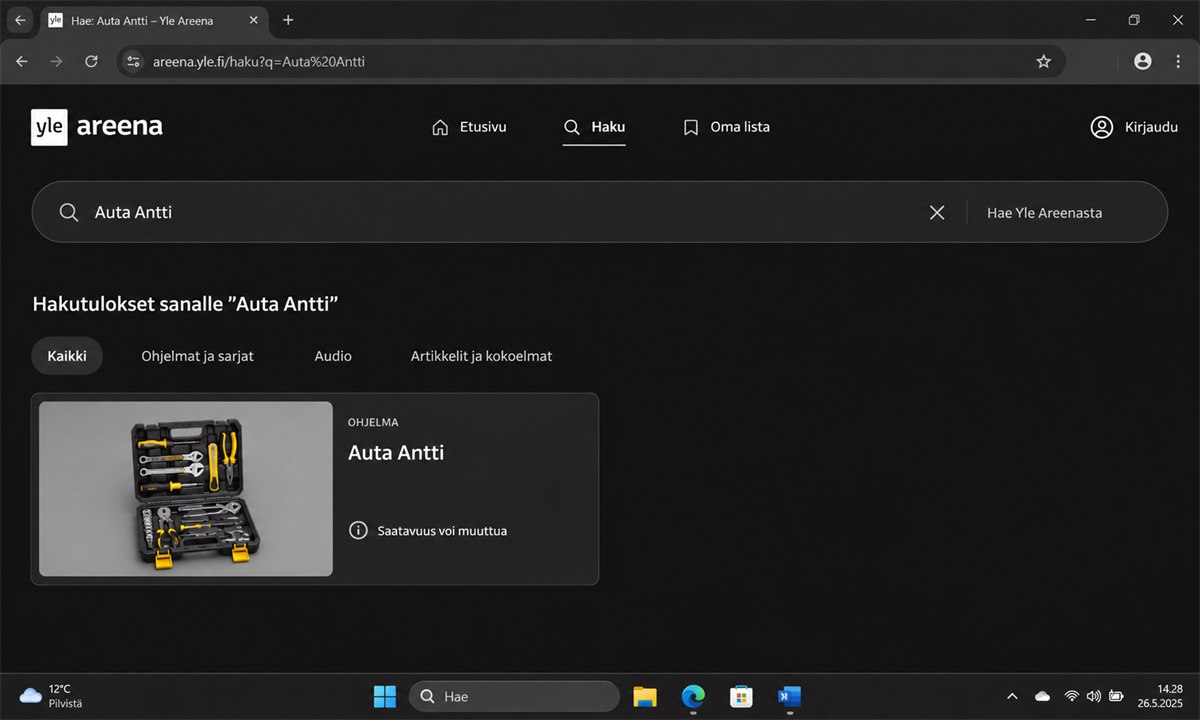Viewport: 1200px width, 720px height.
Task: Click Kirjaudu to sign in
Action: tap(1134, 127)
